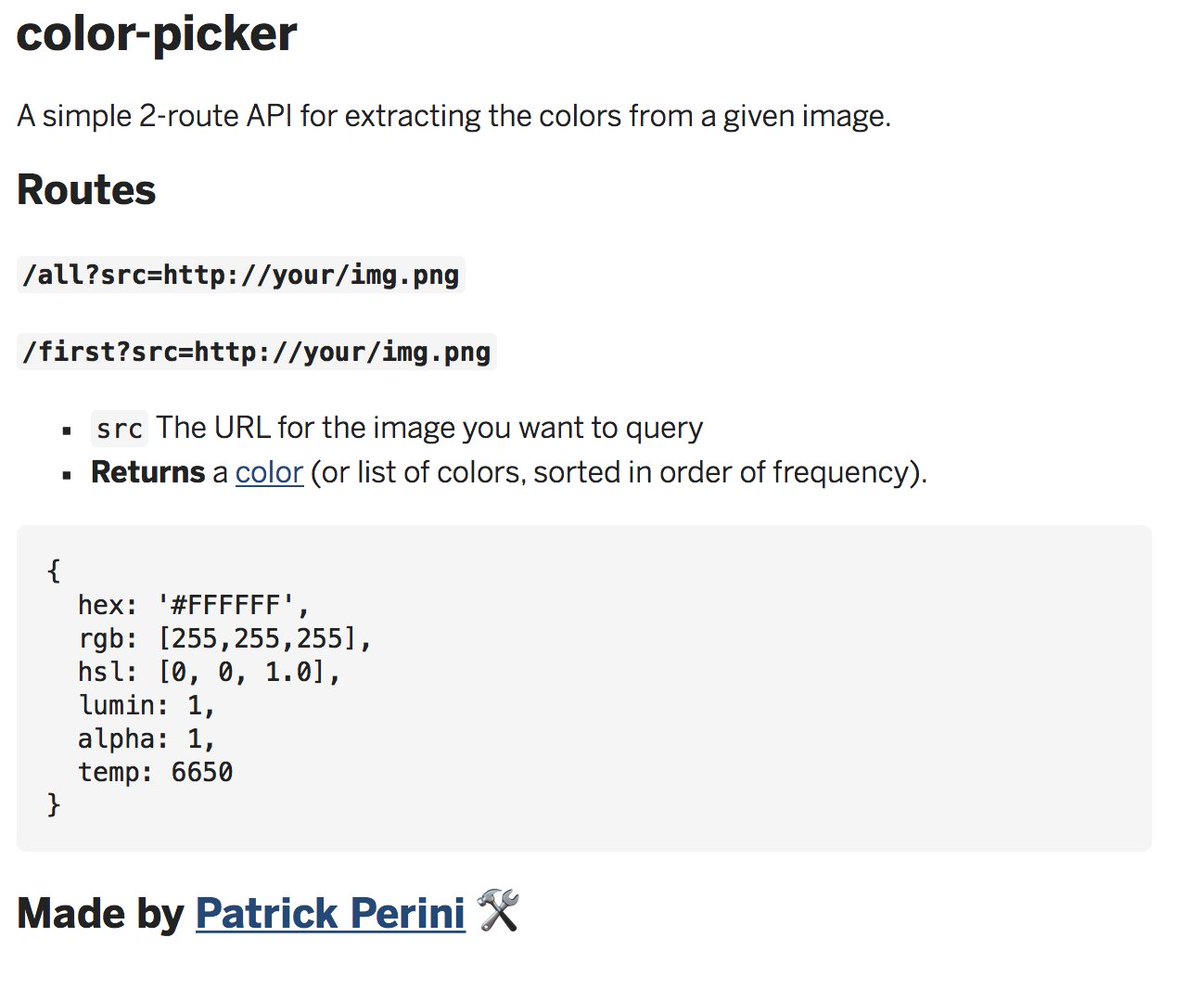The height and width of the screenshot is (989, 1200).
Task: Click the rgb: [255,255,255] line
Action: click(225, 638)
